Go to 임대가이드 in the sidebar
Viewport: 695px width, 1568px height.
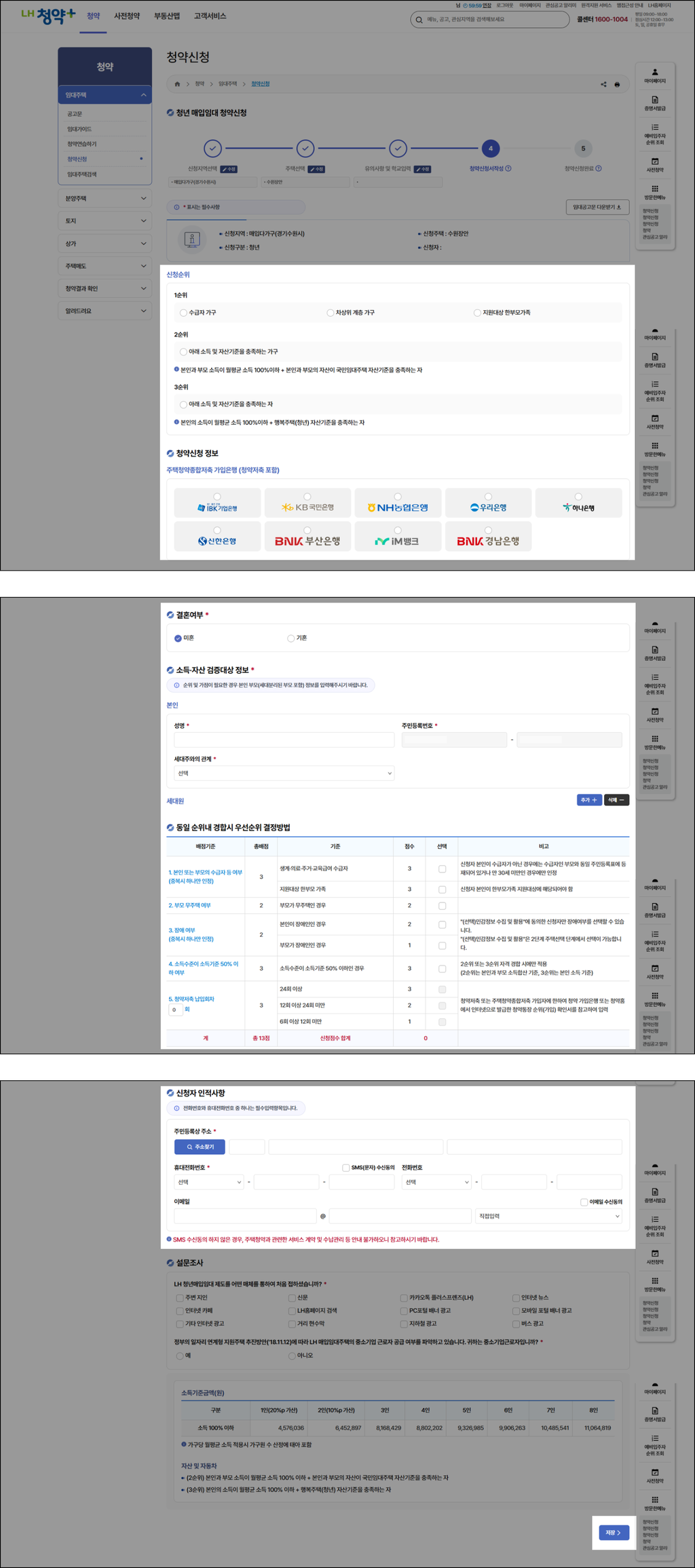79,129
